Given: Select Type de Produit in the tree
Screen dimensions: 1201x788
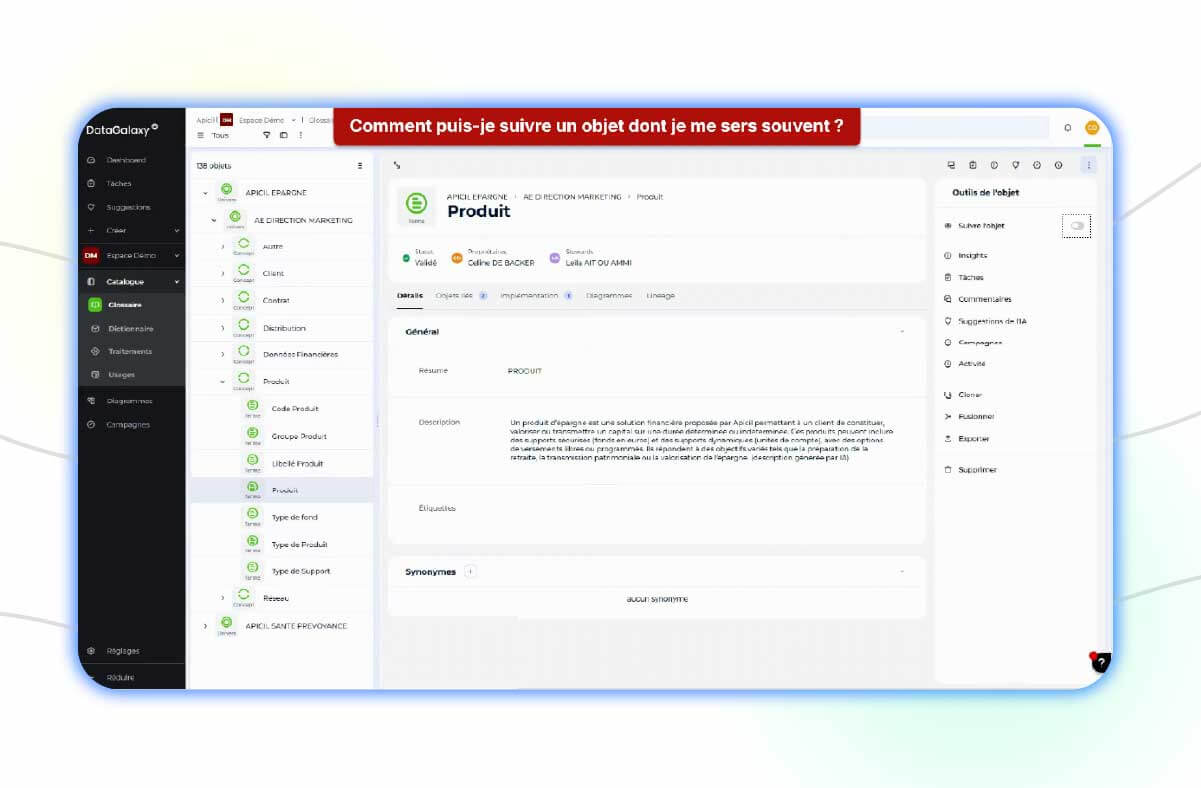Looking at the screenshot, I should 299,545.
